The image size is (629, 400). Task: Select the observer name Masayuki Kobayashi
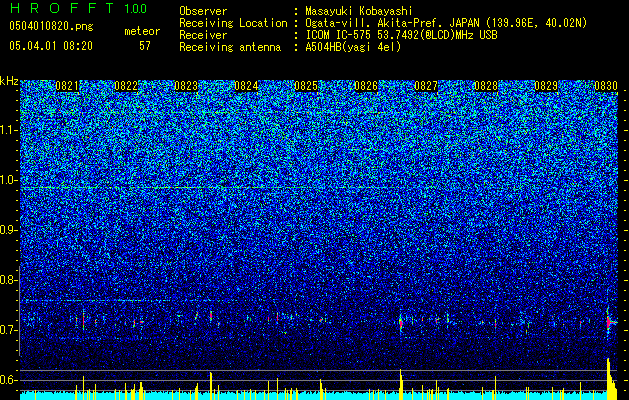click(x=359, y=12)
